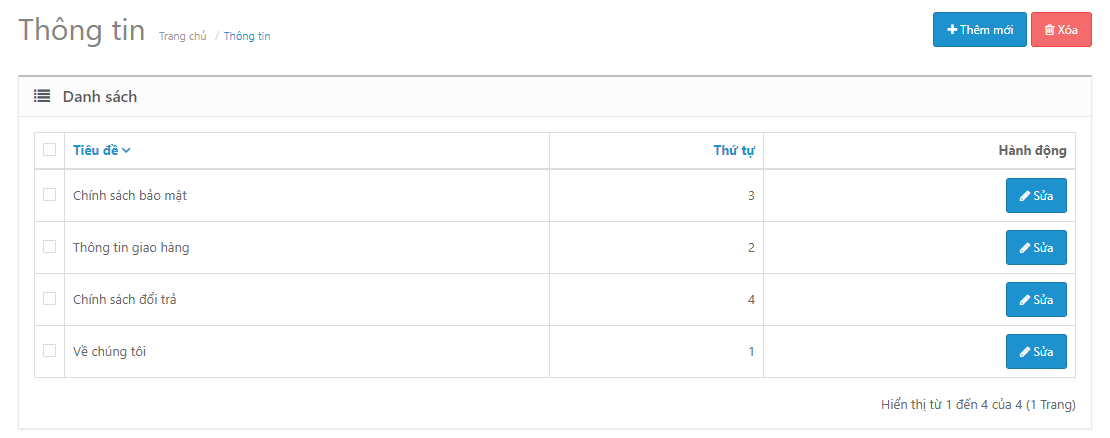The width and height of the screenshot is (1110, 438).
Task: Click the Chính sách bảo mật title cell
Action: click(x=307, y=195)
